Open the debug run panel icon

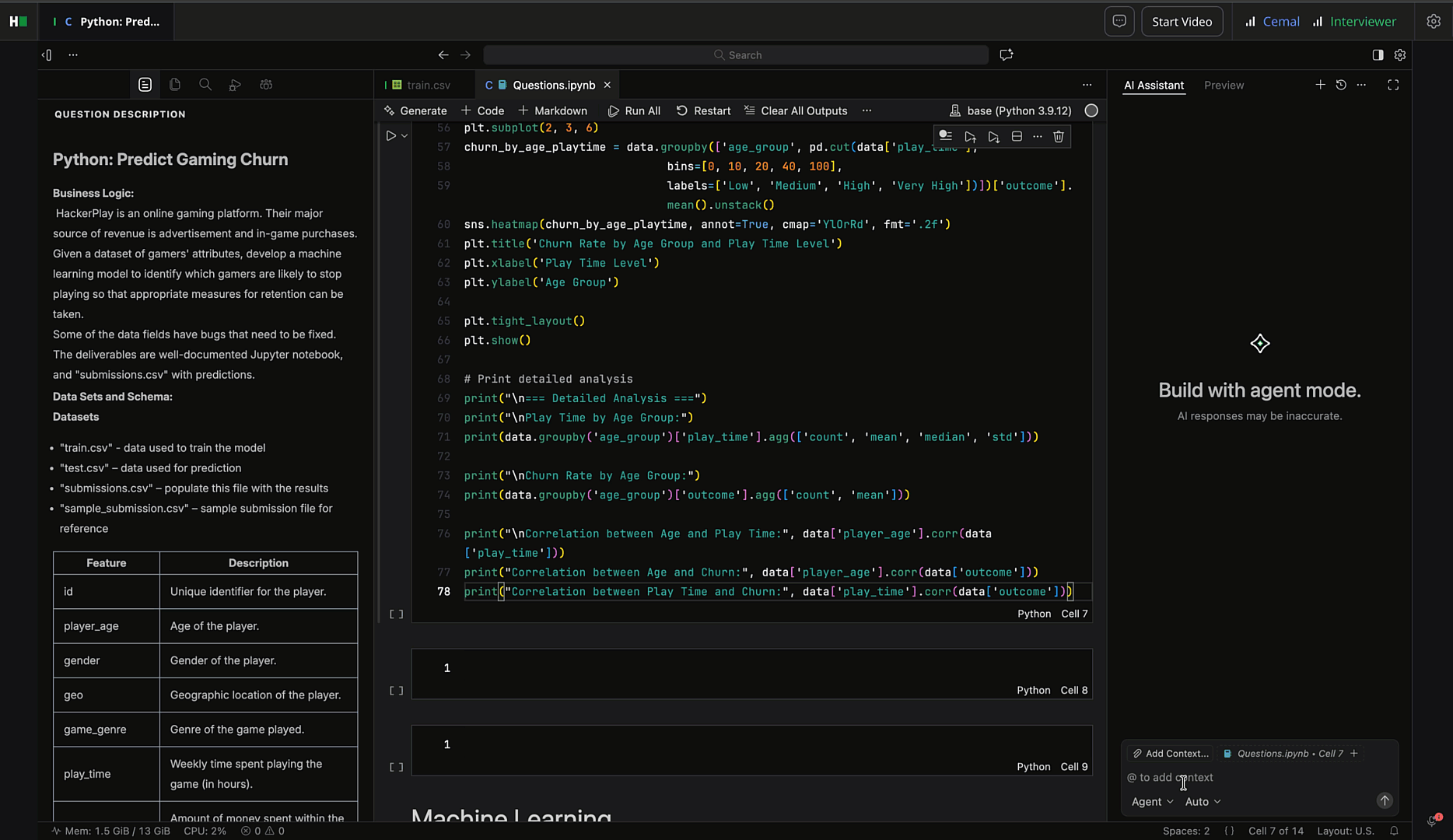point(235,85)
